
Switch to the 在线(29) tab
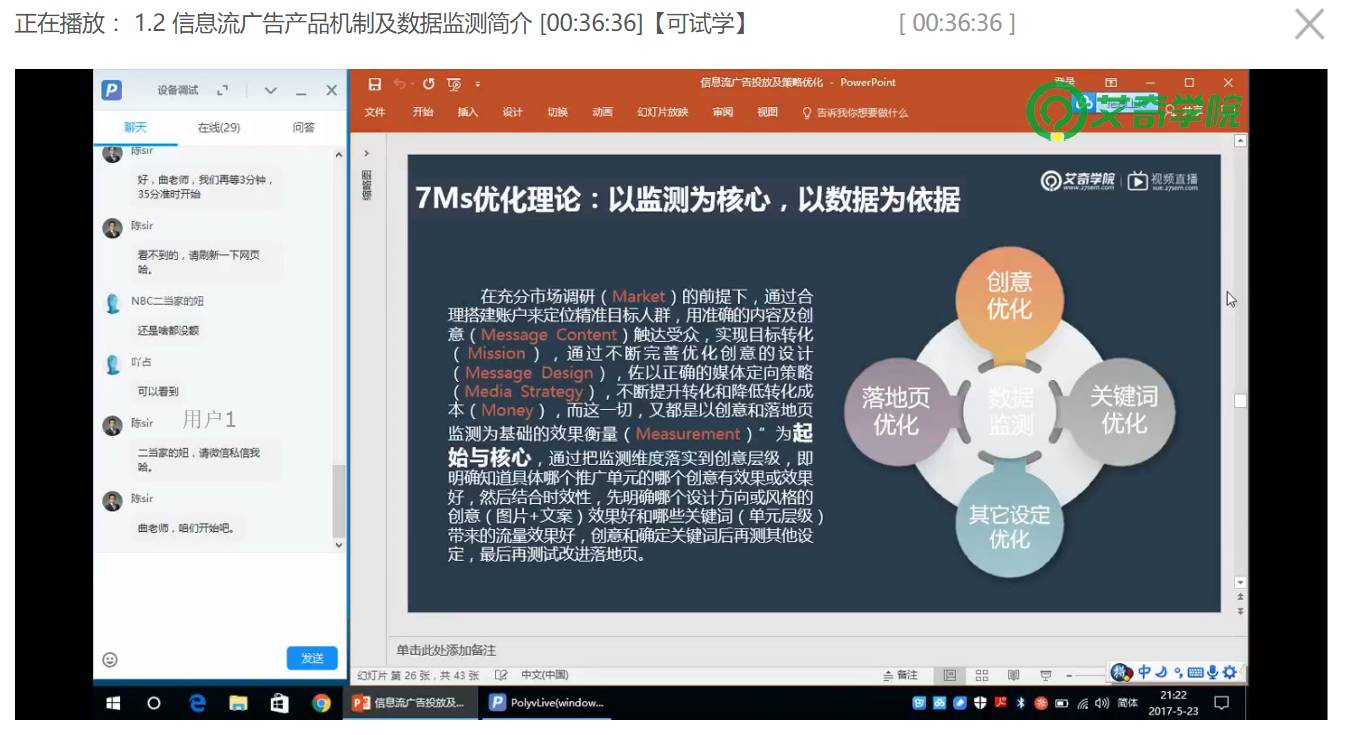(219, 127)
